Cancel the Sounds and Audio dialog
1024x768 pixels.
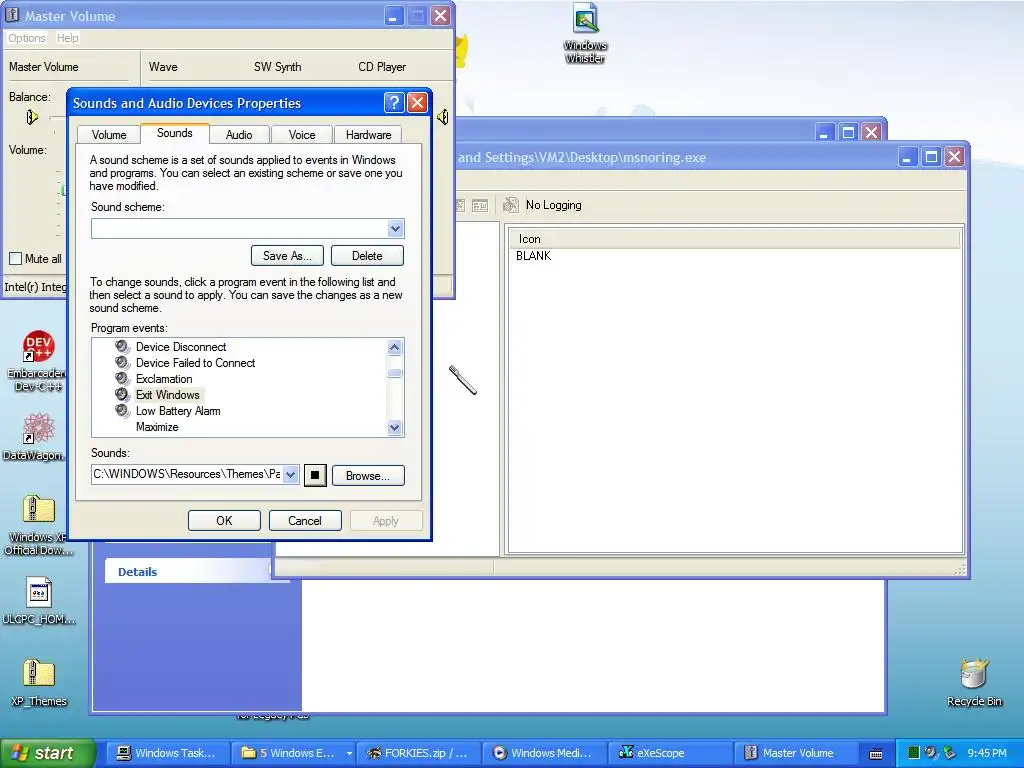304,520
